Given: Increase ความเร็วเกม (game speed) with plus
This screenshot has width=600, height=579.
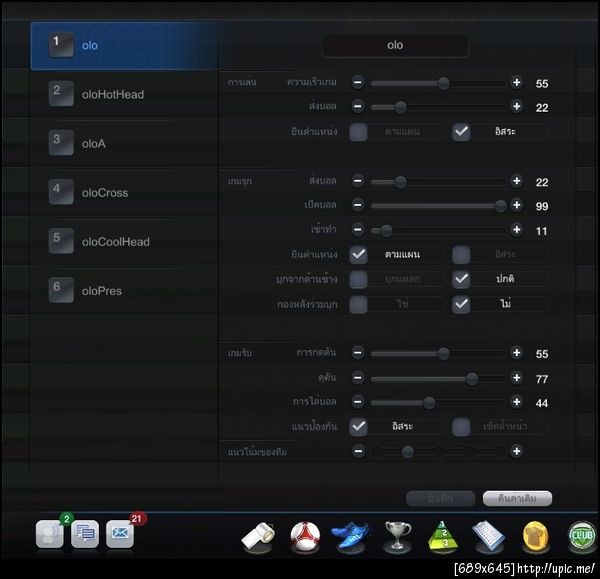Looking at the screenshot, I should 517,82.
